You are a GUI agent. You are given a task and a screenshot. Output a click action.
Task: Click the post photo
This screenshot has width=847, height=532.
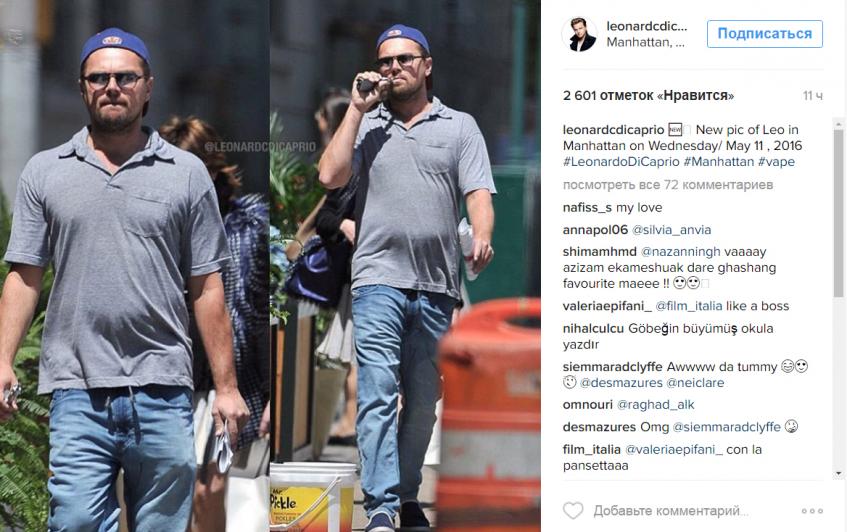(x=270, y=266)
